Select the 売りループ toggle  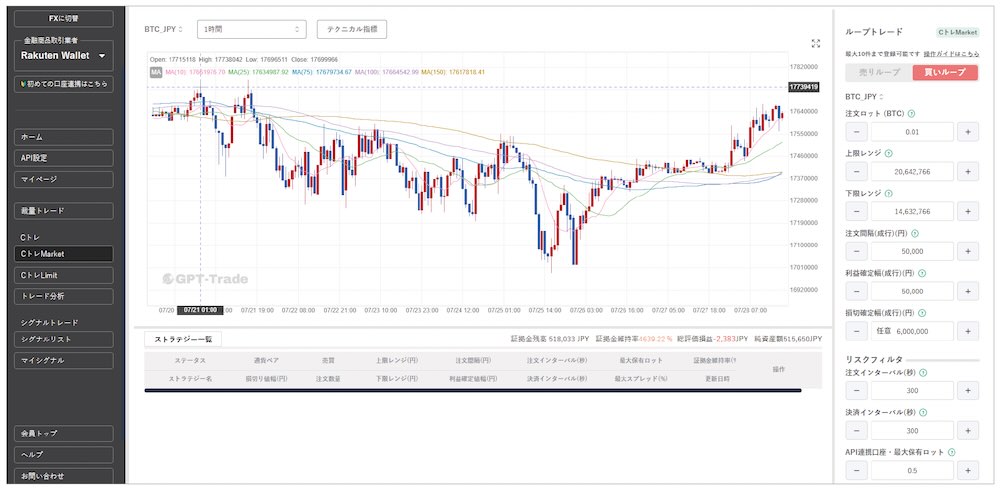click(x=878, y=73)
